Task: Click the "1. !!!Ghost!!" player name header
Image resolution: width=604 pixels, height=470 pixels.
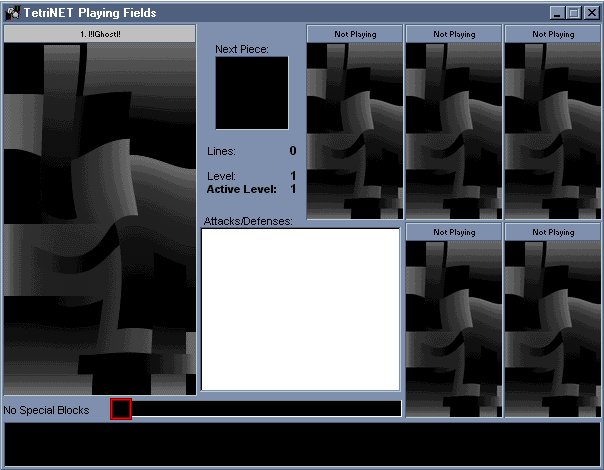Action: tap(100, 34)
